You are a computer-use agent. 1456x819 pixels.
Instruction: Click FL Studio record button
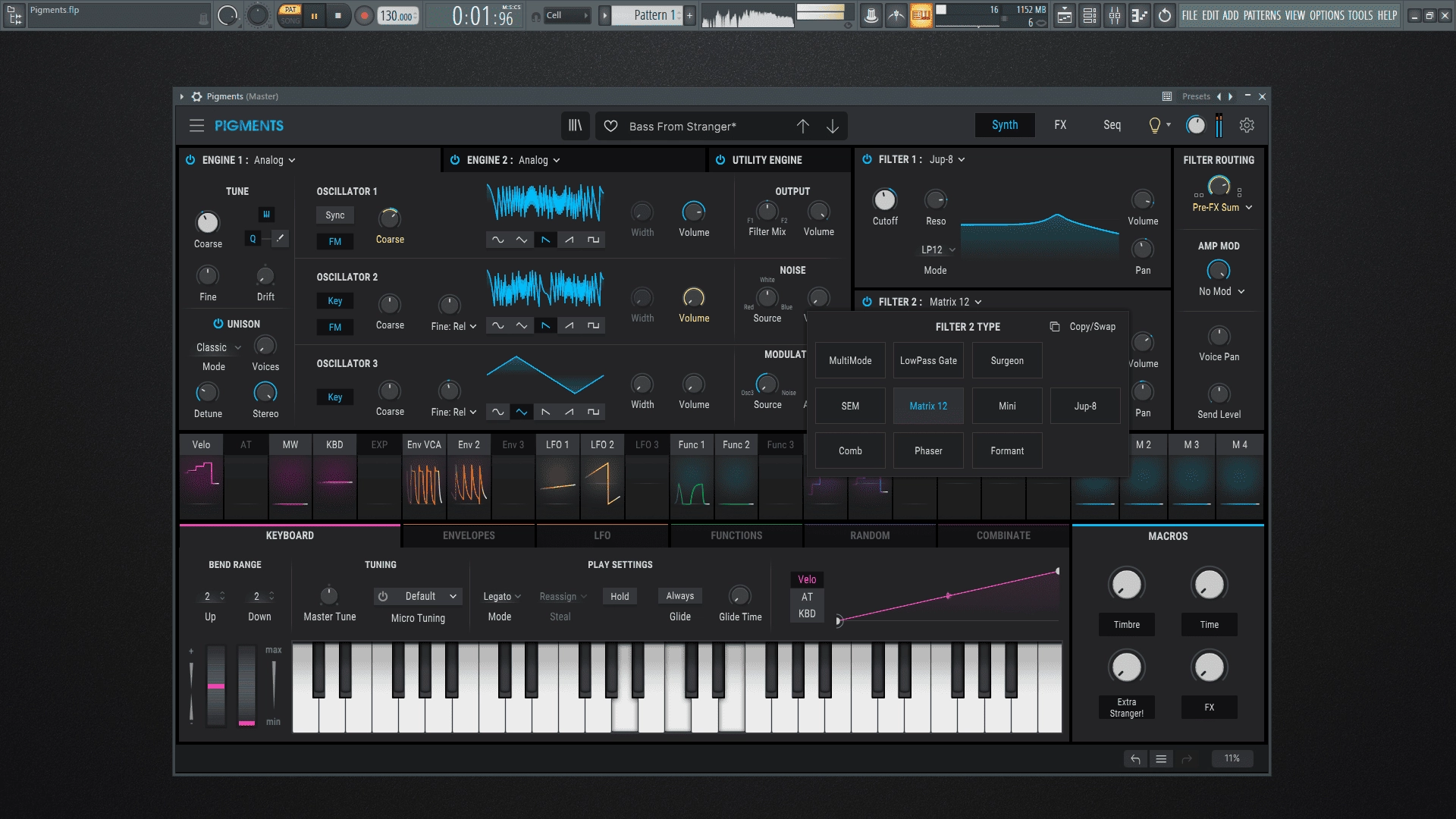[x=365, y=15]
